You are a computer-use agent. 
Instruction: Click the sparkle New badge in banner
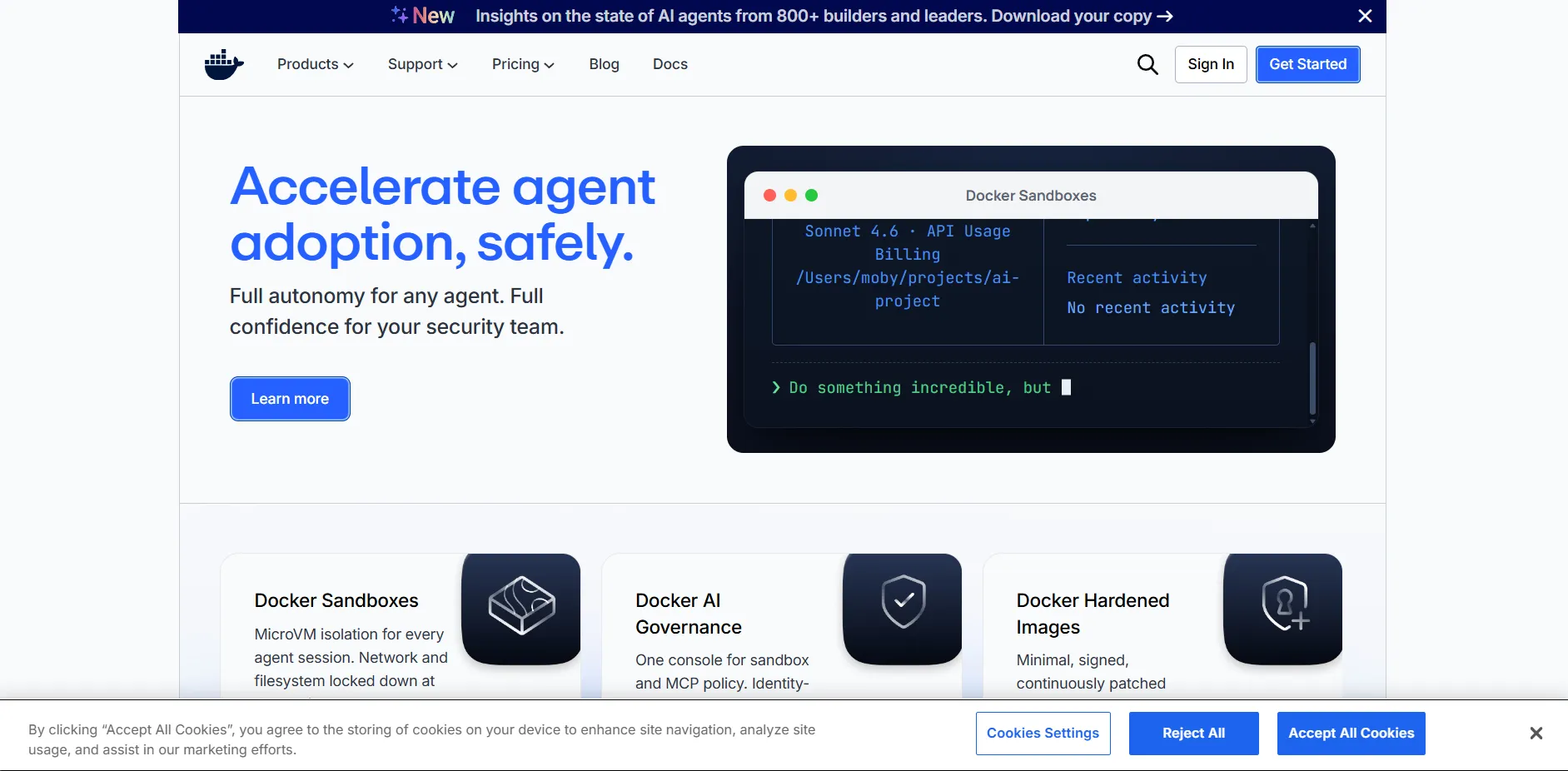[x=423, y=16]
